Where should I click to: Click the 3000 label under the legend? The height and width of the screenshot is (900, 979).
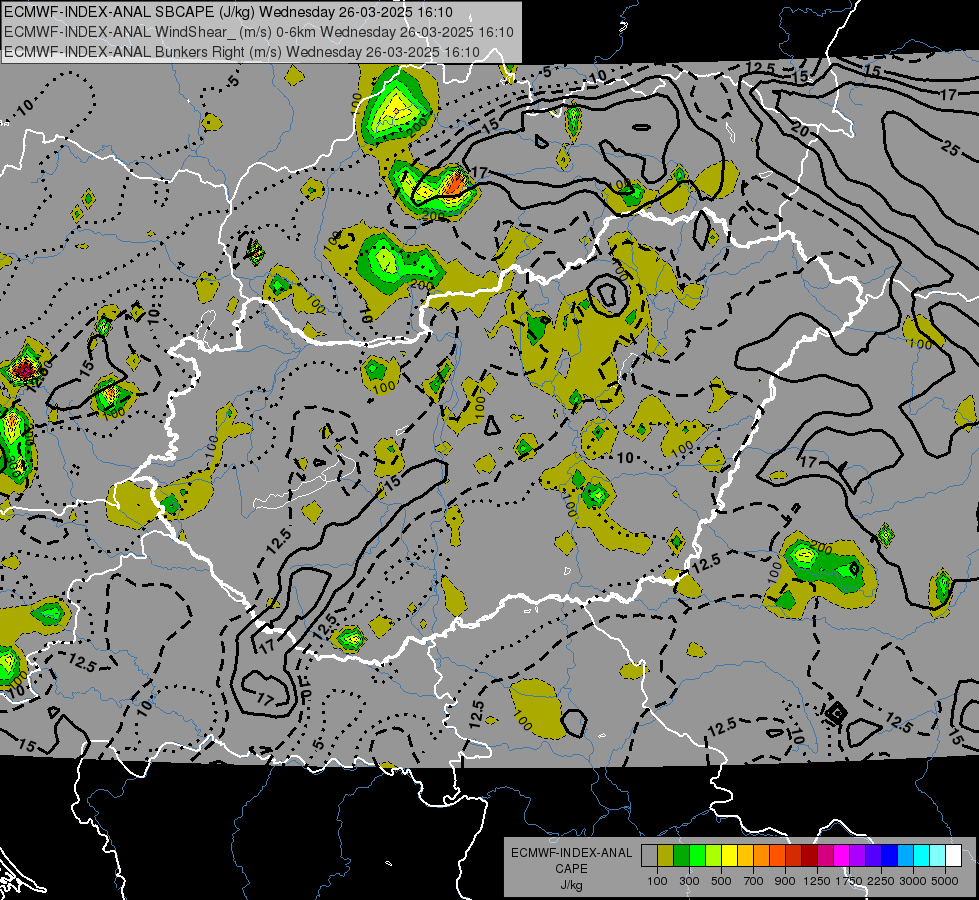pyautogui.click(x=913, y=881)
